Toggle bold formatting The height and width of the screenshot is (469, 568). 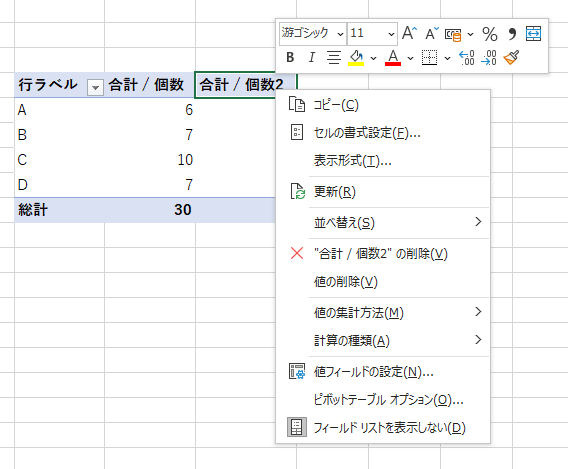[x=290, y=57]
